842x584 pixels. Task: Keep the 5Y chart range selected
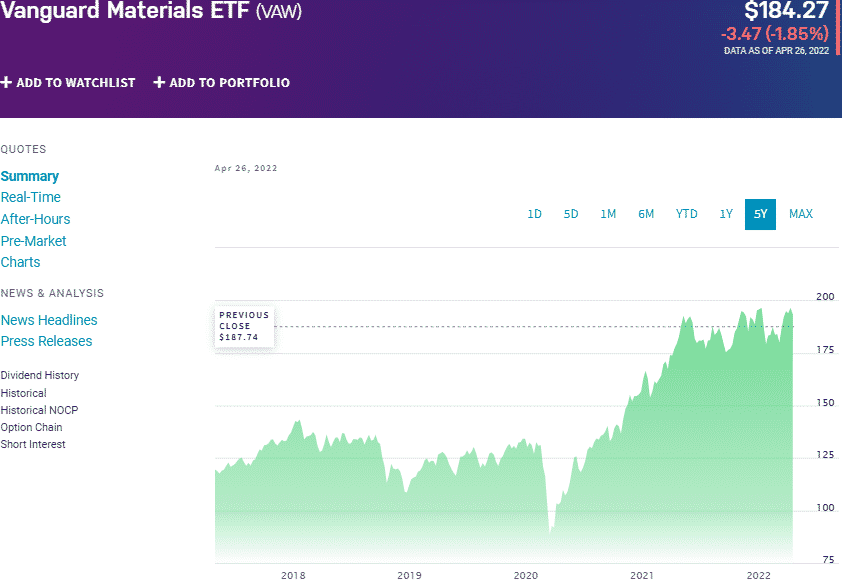760,214
